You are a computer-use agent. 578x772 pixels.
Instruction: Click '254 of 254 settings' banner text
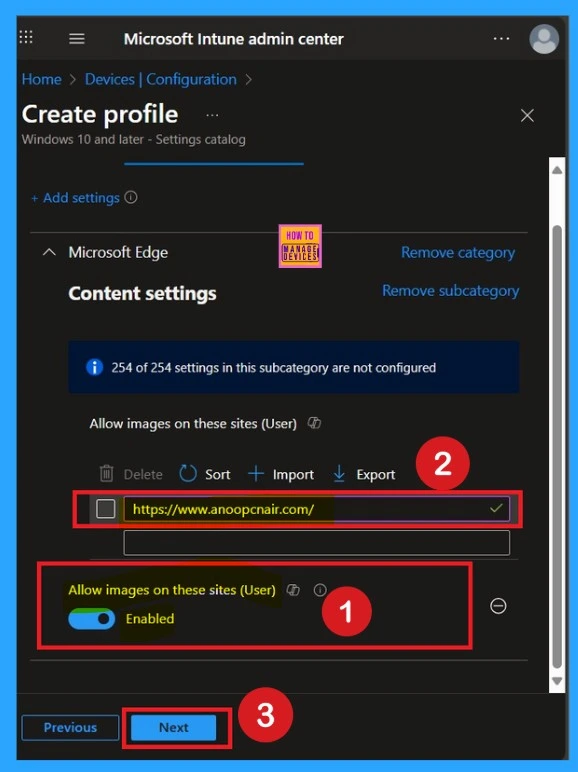tap(273, 368)
